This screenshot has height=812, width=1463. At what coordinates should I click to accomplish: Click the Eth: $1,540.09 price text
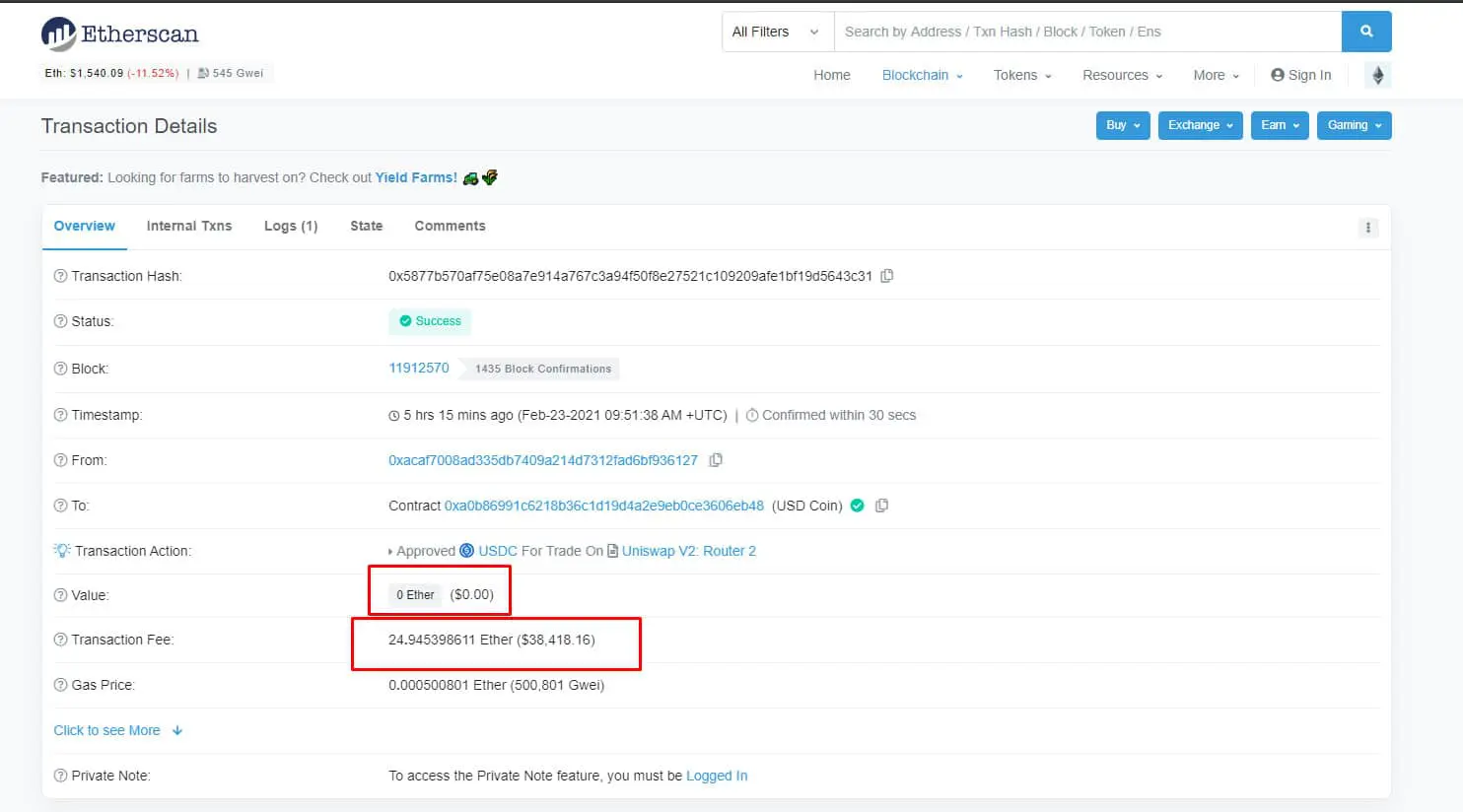tap(84, 73)
